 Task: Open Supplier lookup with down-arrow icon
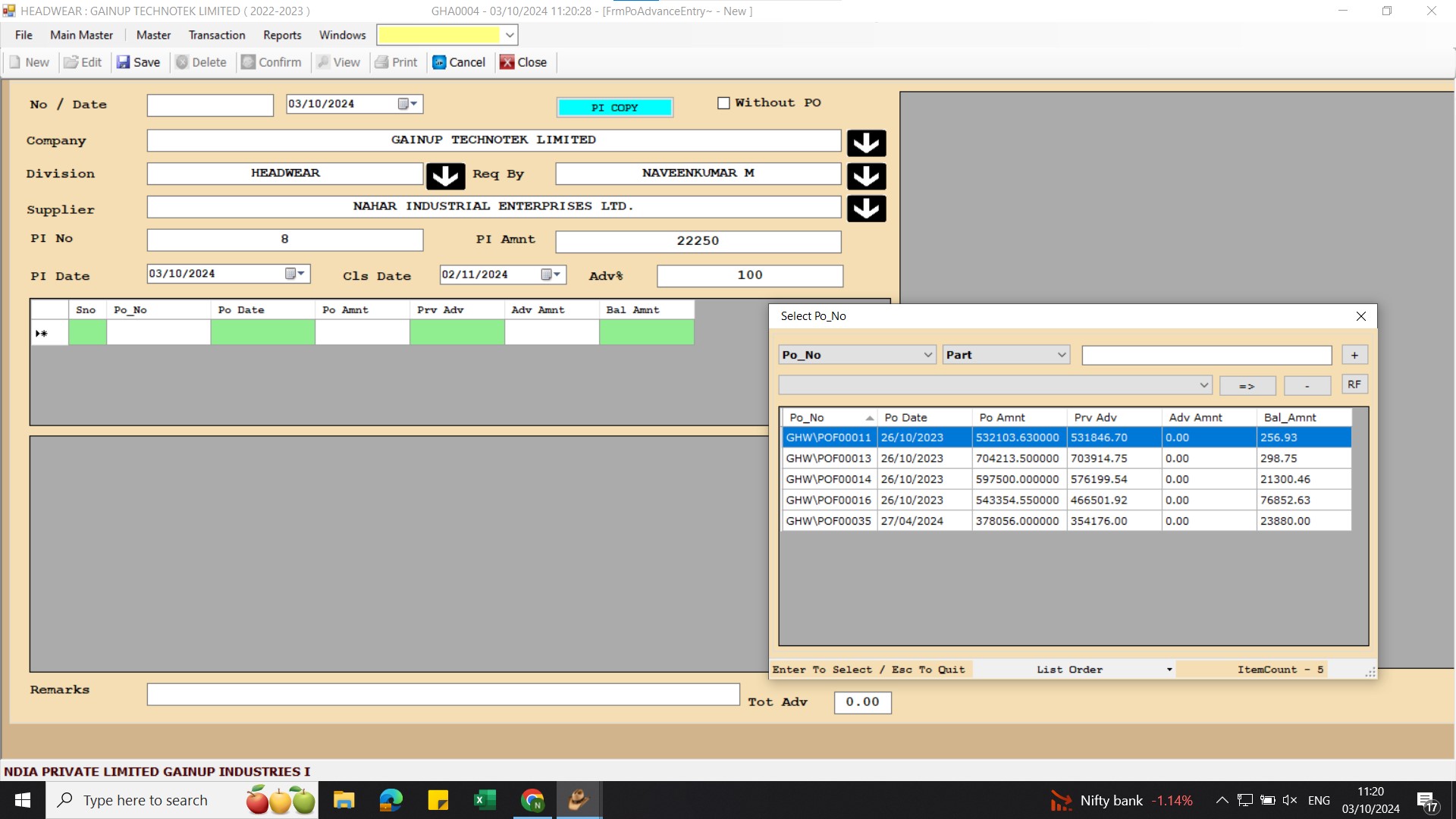coord(866,209)
